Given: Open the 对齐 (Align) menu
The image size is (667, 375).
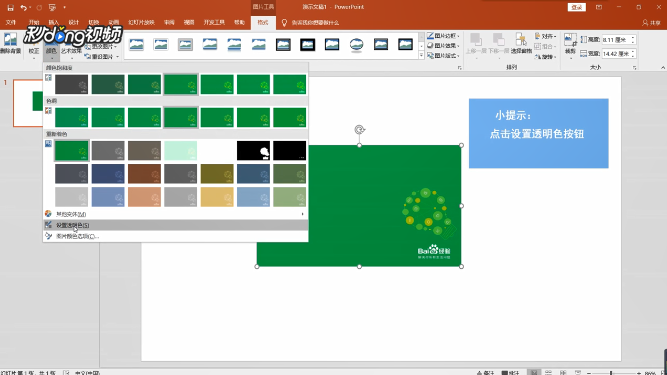Looking at the screenshot, I should (546, 36).
